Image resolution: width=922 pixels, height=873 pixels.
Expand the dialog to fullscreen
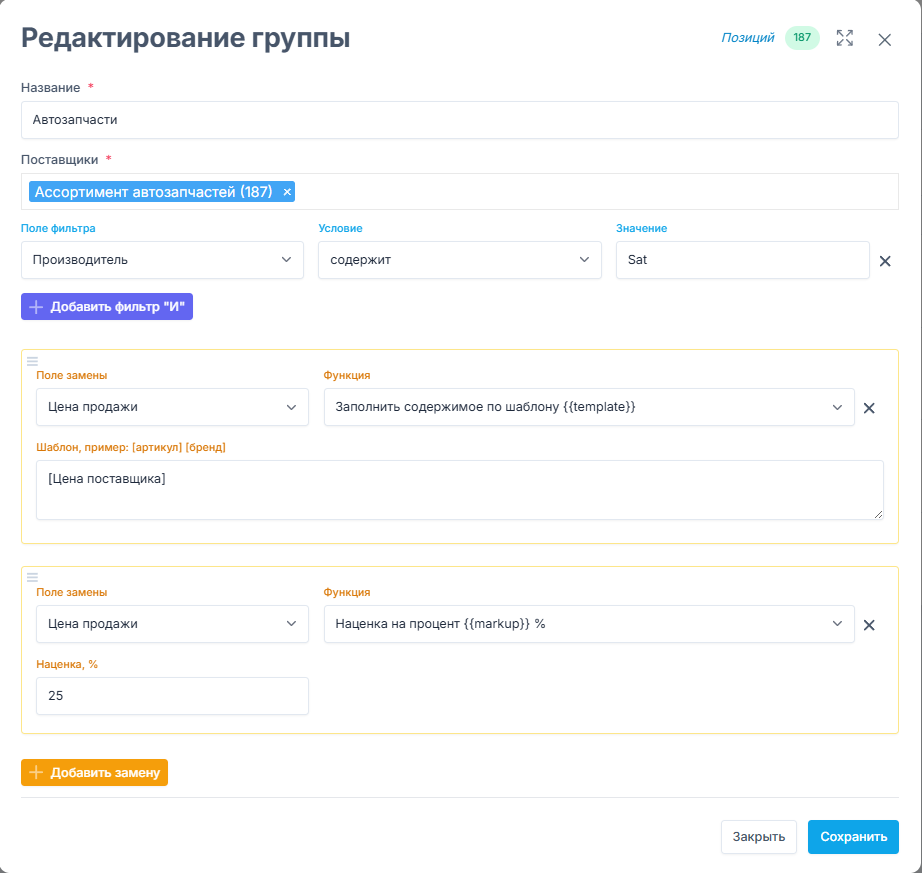(844, 38)
